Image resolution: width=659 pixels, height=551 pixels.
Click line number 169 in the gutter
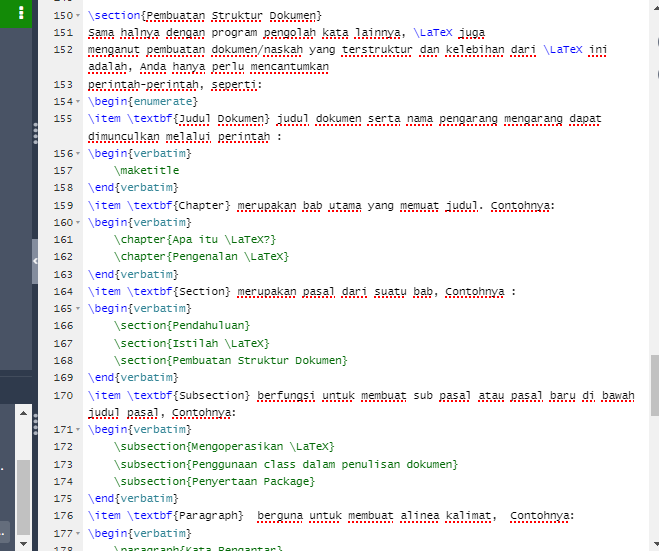(63, 377)
